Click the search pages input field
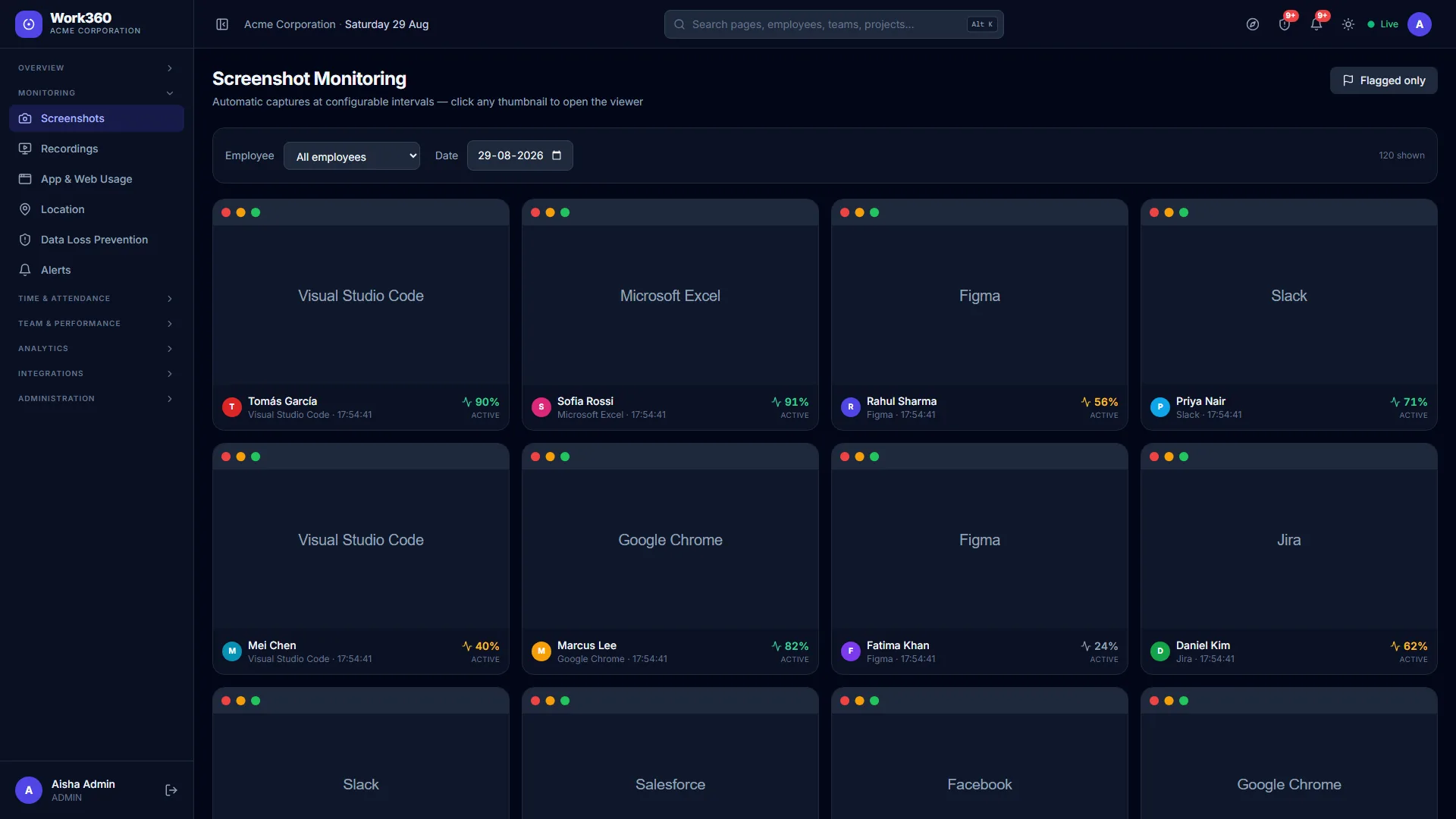 833,24
